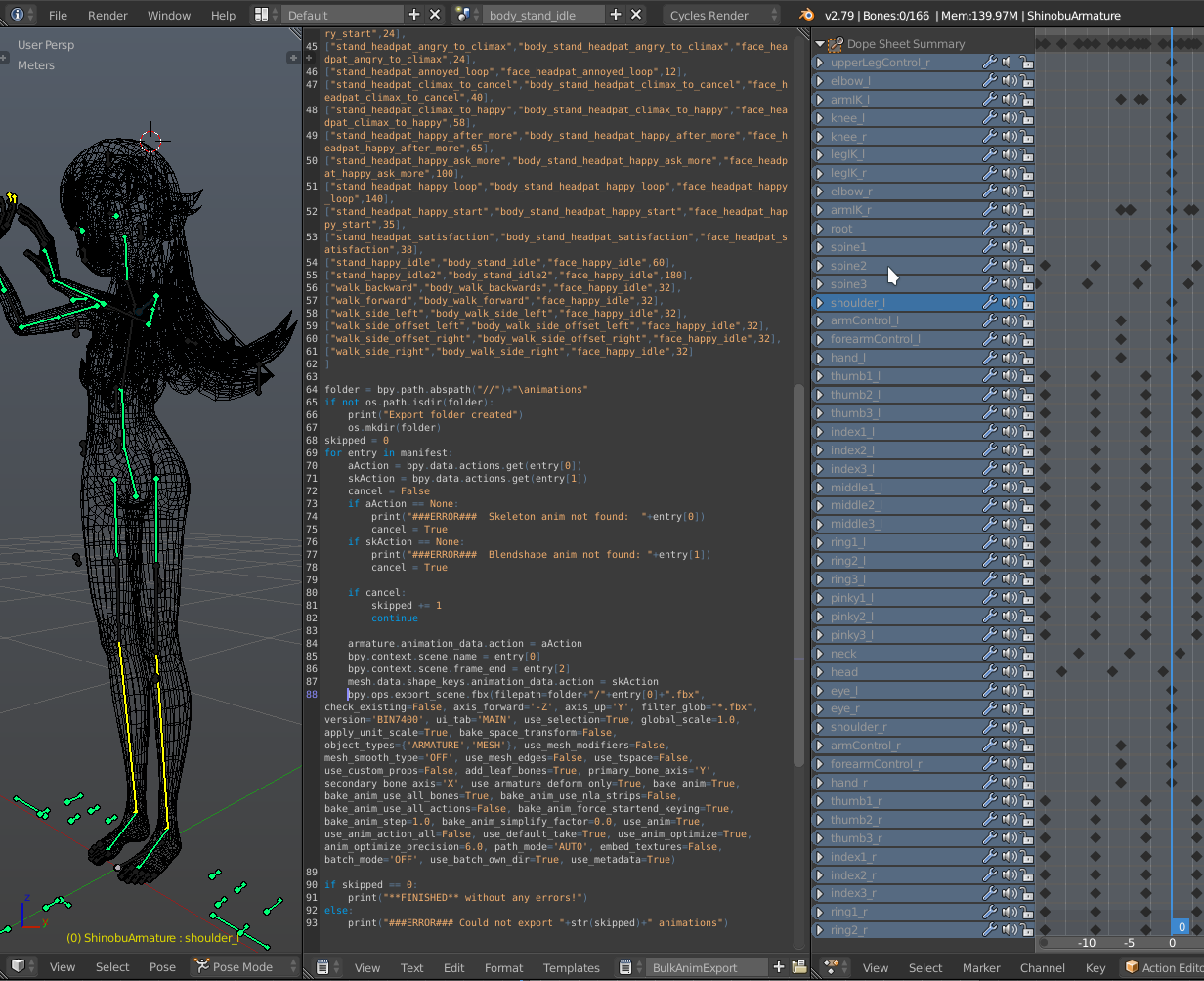This screenshot has width=1204, height=981.
Task: Add a new screen layout beside Default
Action: 414,15
